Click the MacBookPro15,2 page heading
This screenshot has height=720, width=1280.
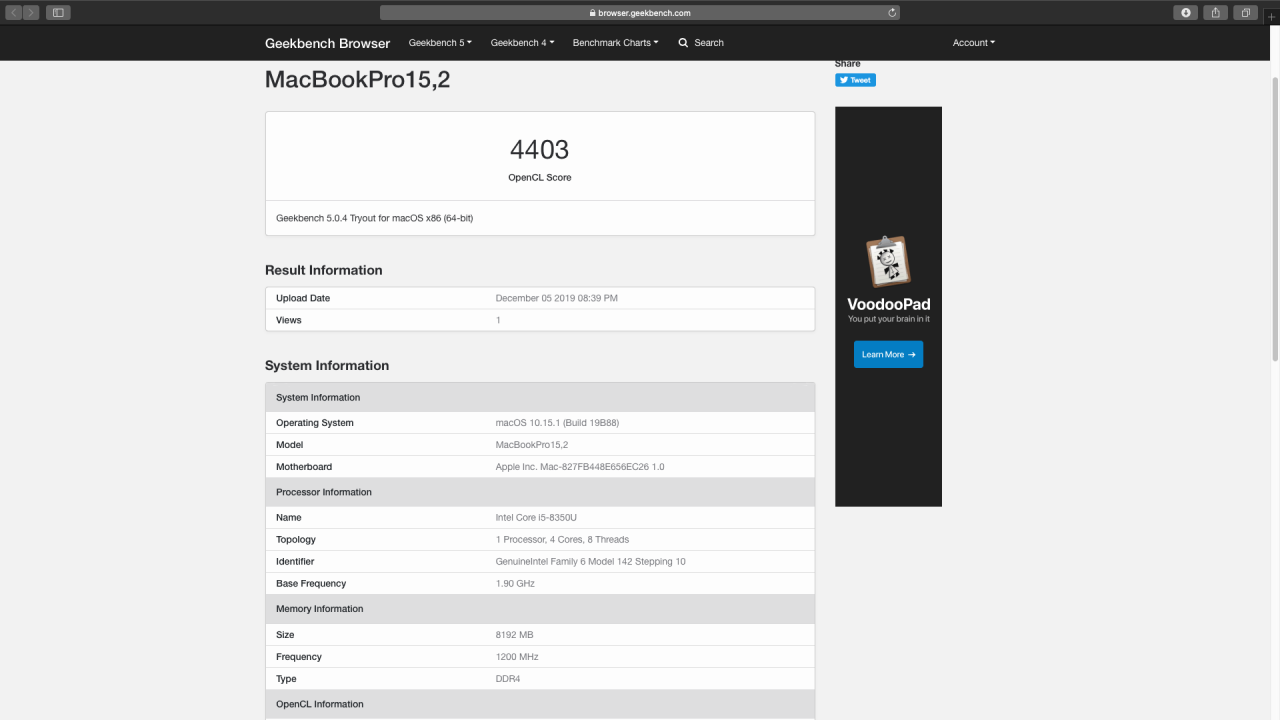click(x=357, y=80)
